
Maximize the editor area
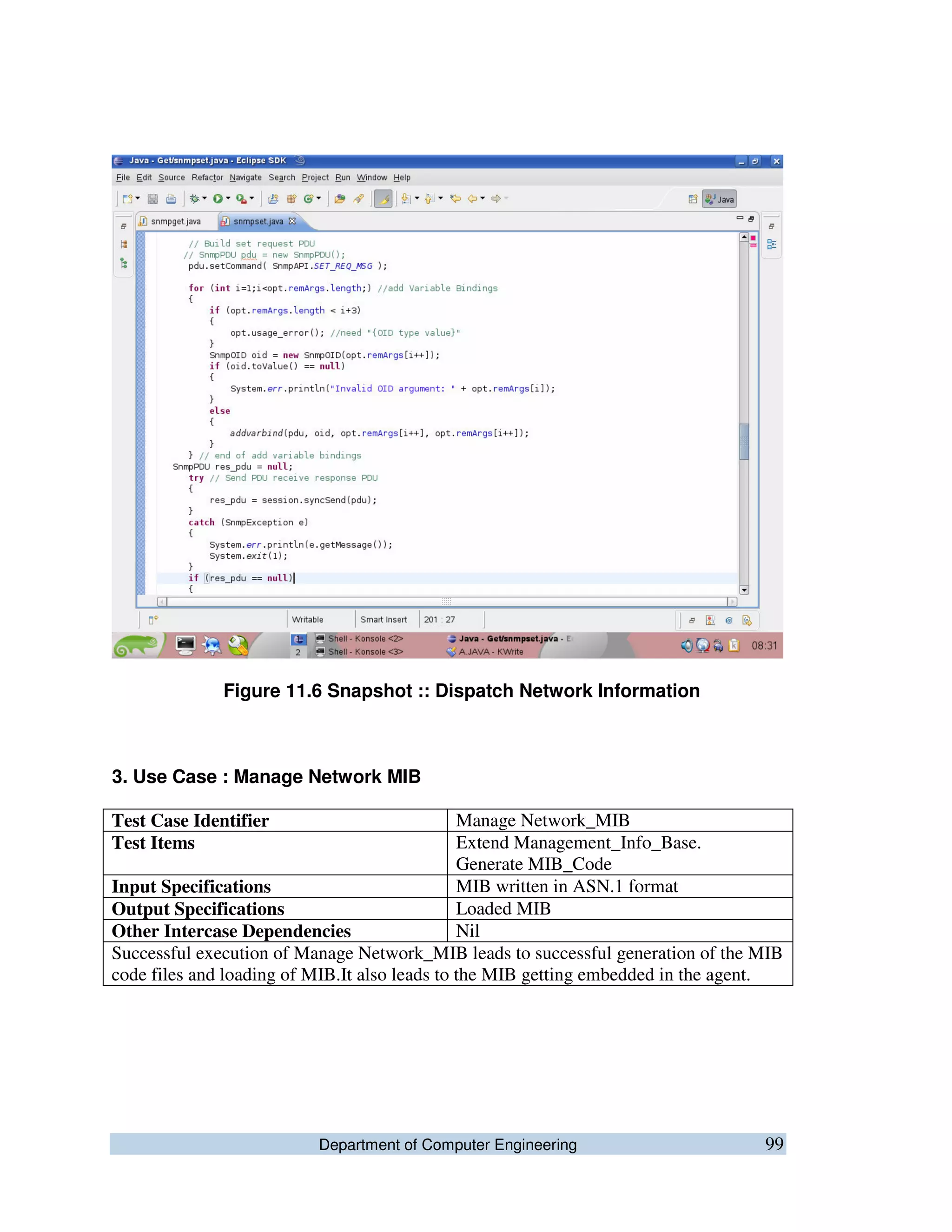(x=751, y=219)
